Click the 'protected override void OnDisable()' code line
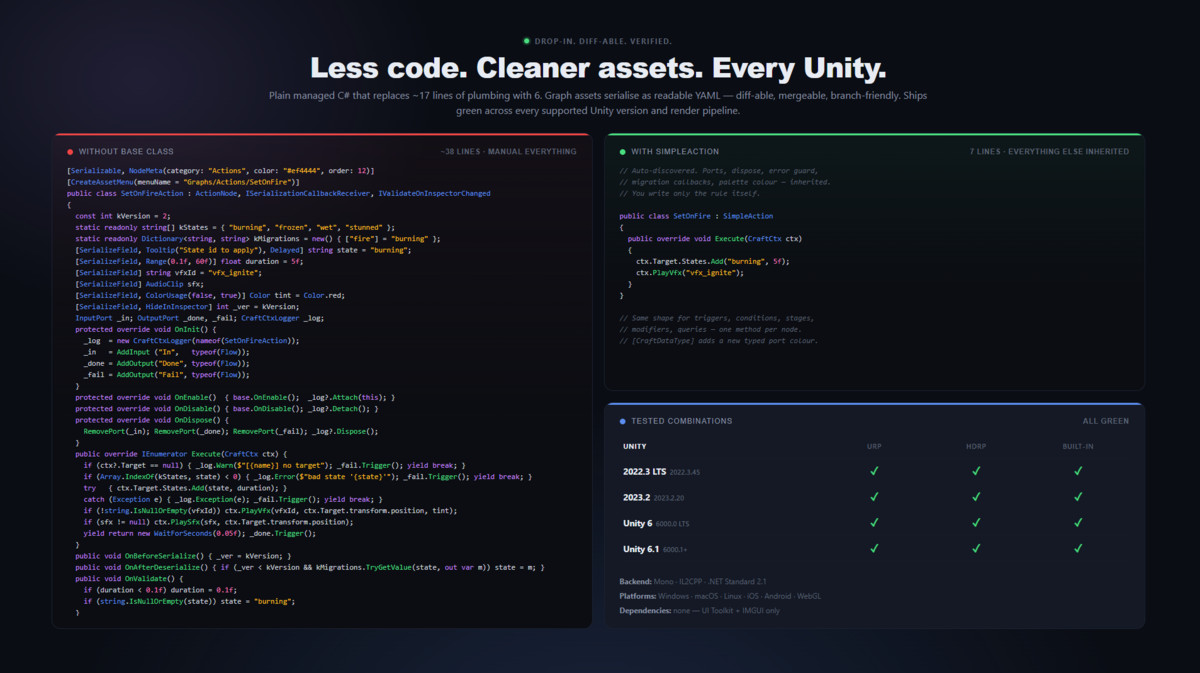 click(x=227, y=408)
